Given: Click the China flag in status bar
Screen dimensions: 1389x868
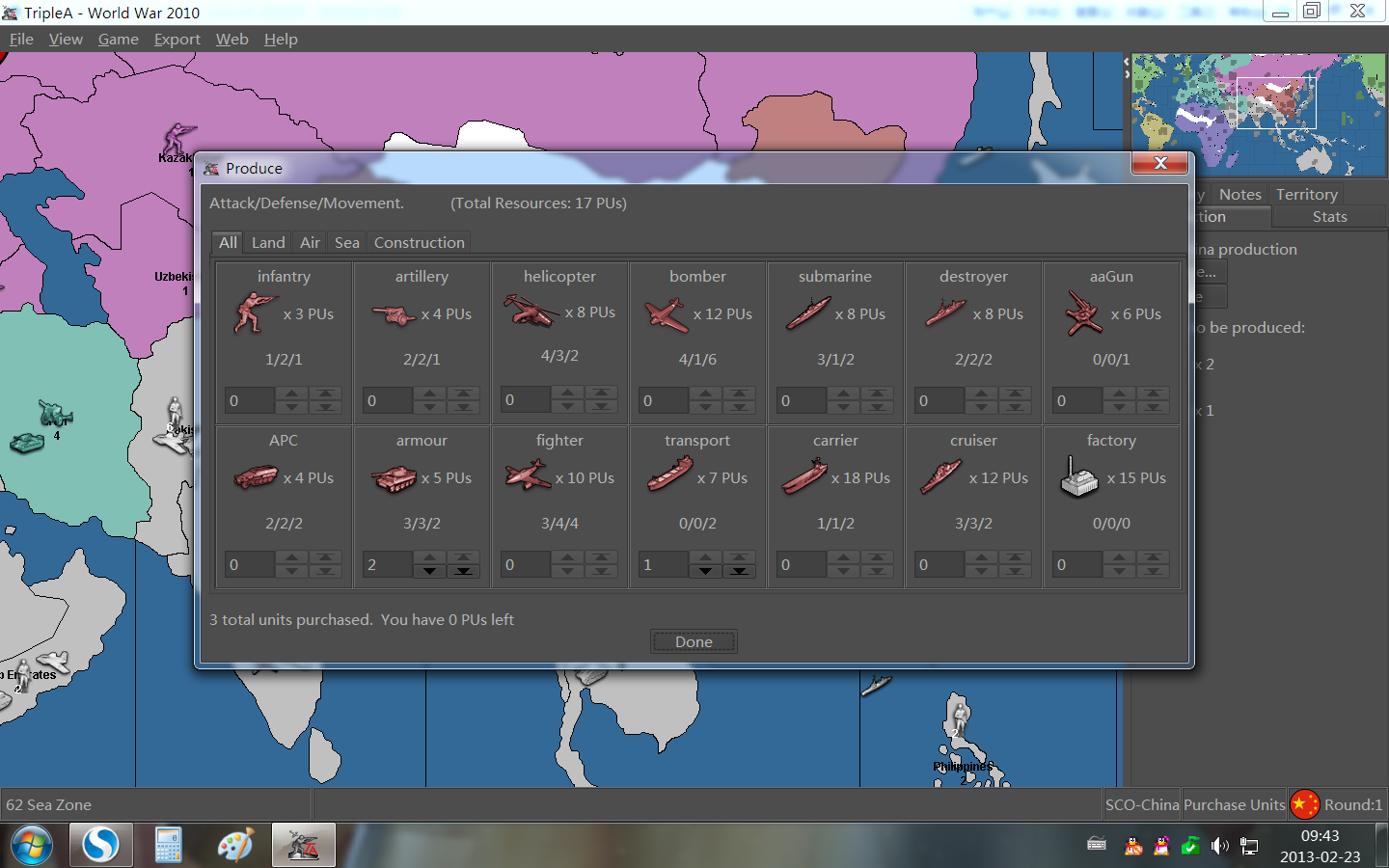Looking at the screenshot, I should pos(1304,804).
